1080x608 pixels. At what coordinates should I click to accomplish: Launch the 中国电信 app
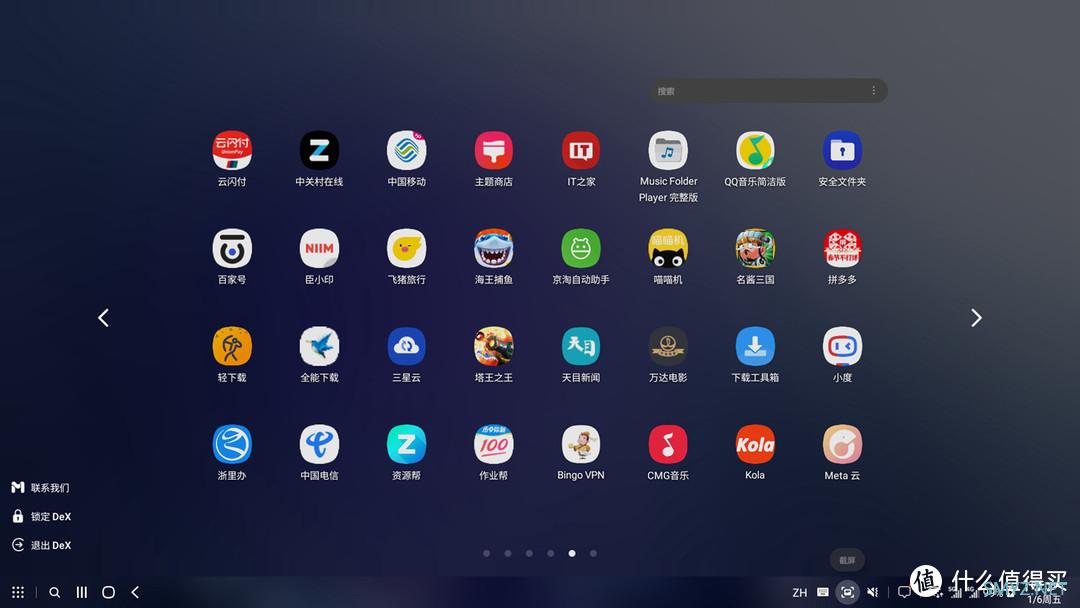tap(319, 444)
